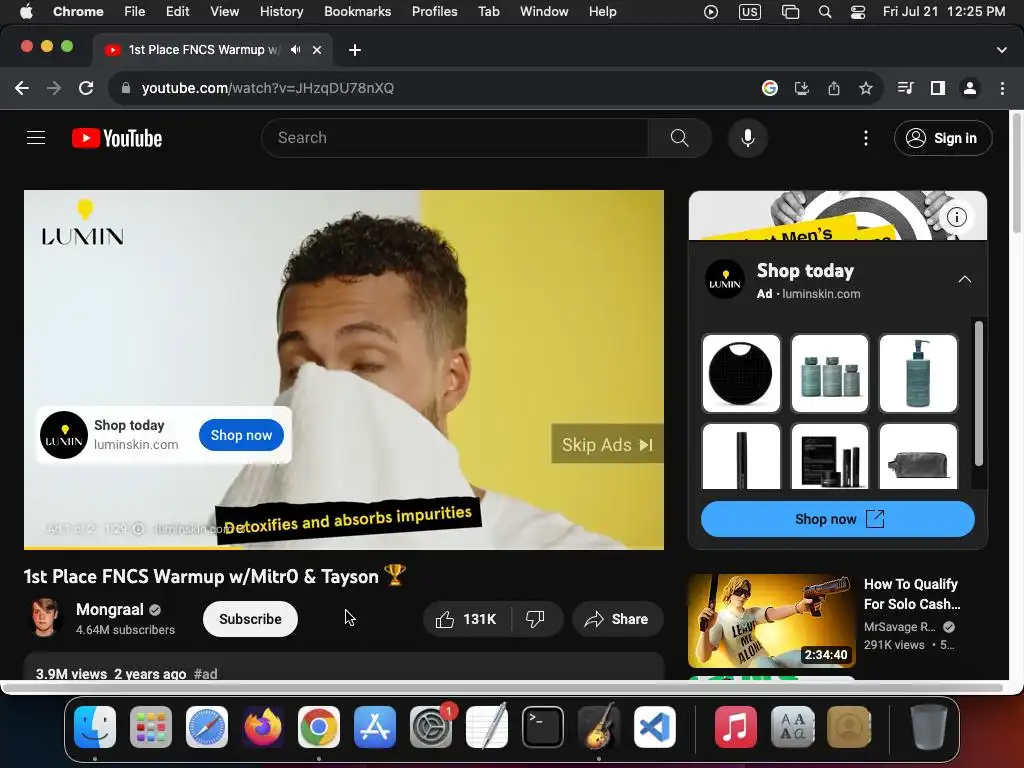Image resolution: width=1024 pixels, height=768 pixels.
Task: Open YouTube settings three-dot menu
Action: (x=866, y=138)
